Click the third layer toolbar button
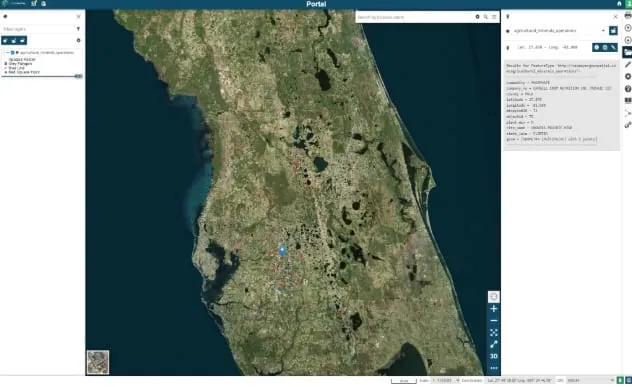This screenshot has width=632, height=387. coord(23,40)
